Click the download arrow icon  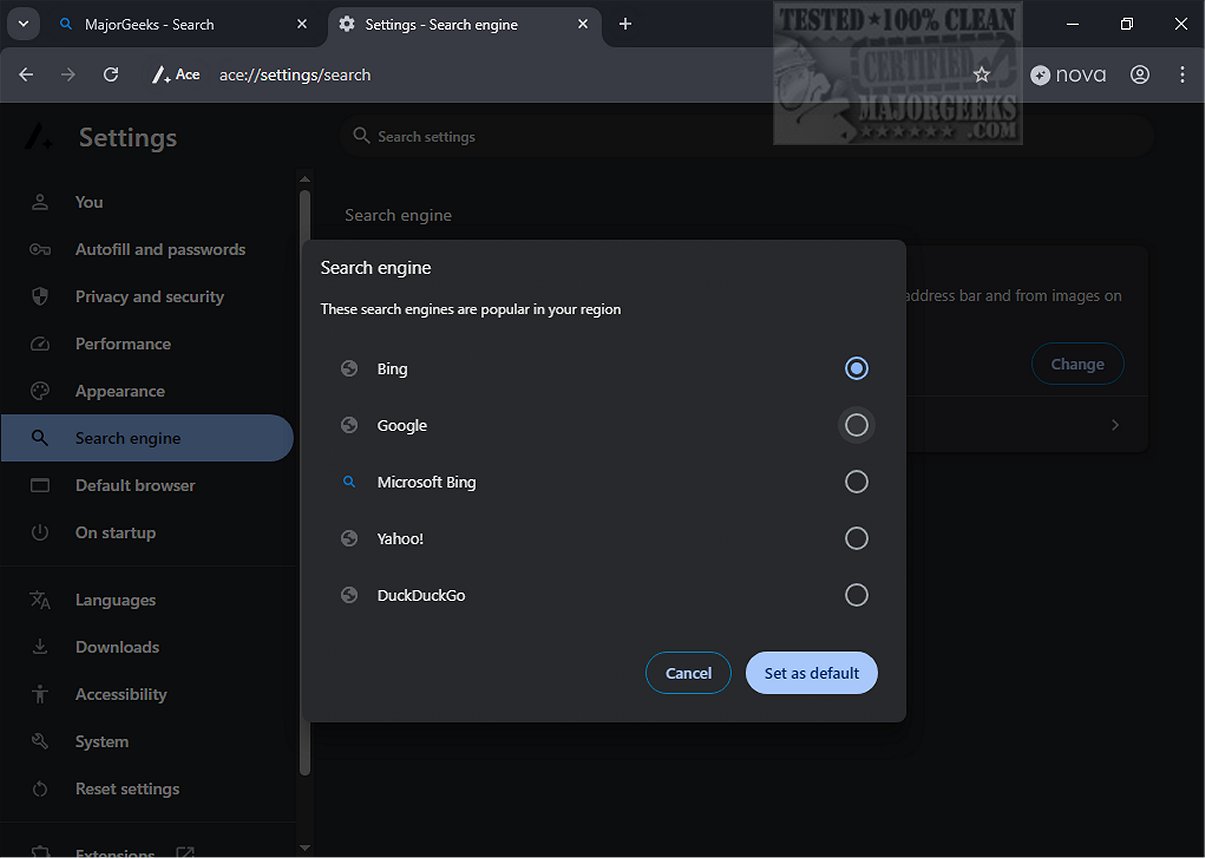point(40,647)
